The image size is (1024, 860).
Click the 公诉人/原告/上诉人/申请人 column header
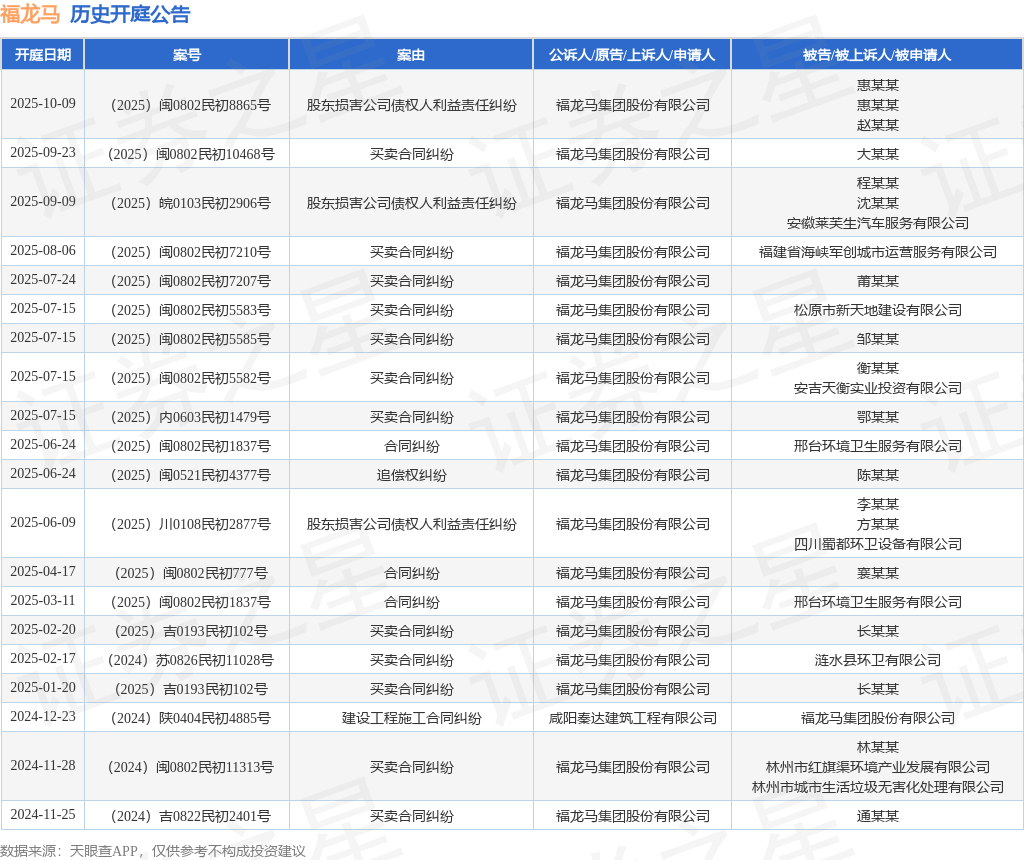click(632, 55)
